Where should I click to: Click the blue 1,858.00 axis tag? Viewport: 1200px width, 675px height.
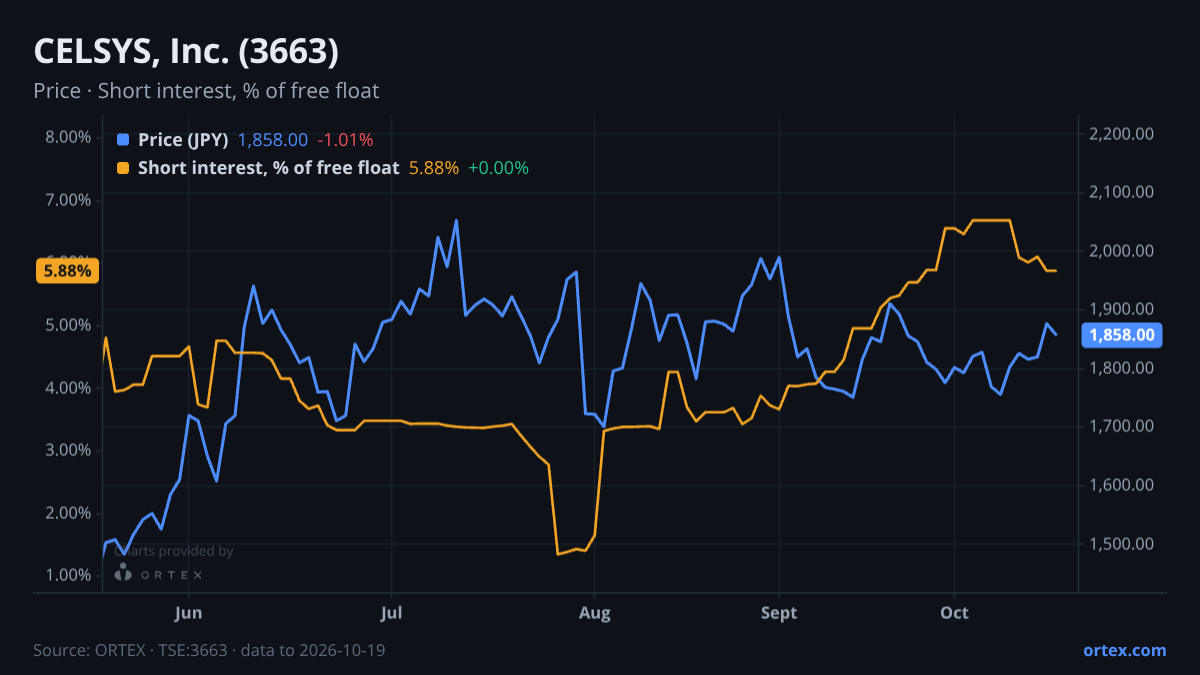(1122, 335)
